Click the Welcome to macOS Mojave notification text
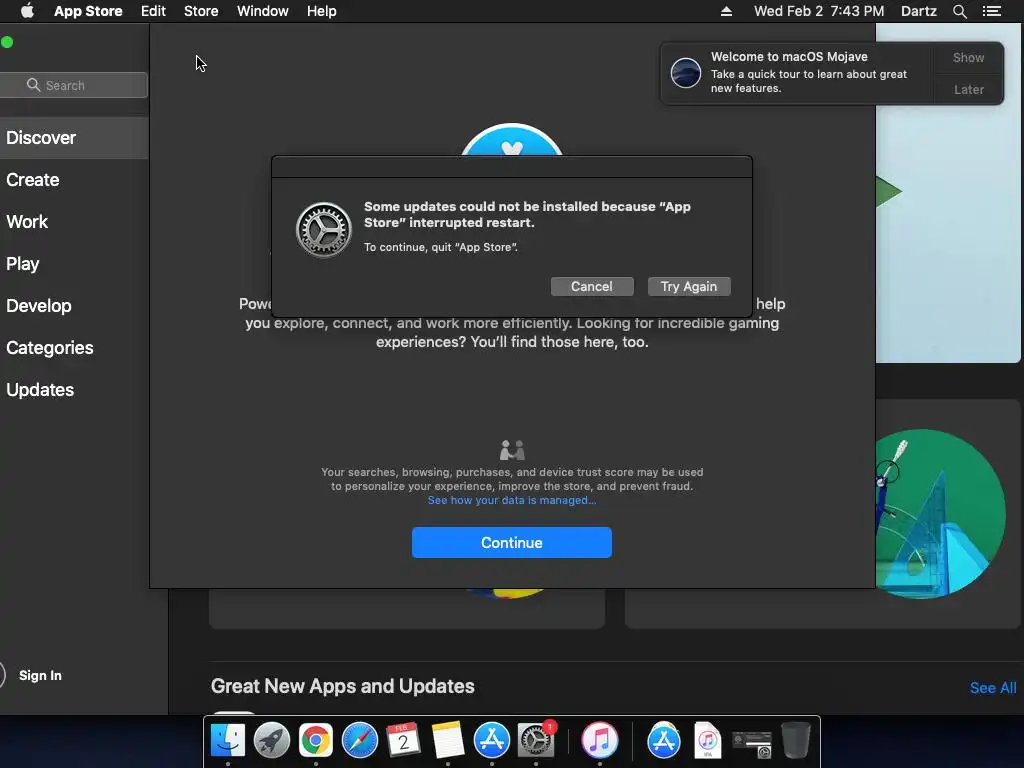This screenshot has width=1024, height=768. (789, 57)
